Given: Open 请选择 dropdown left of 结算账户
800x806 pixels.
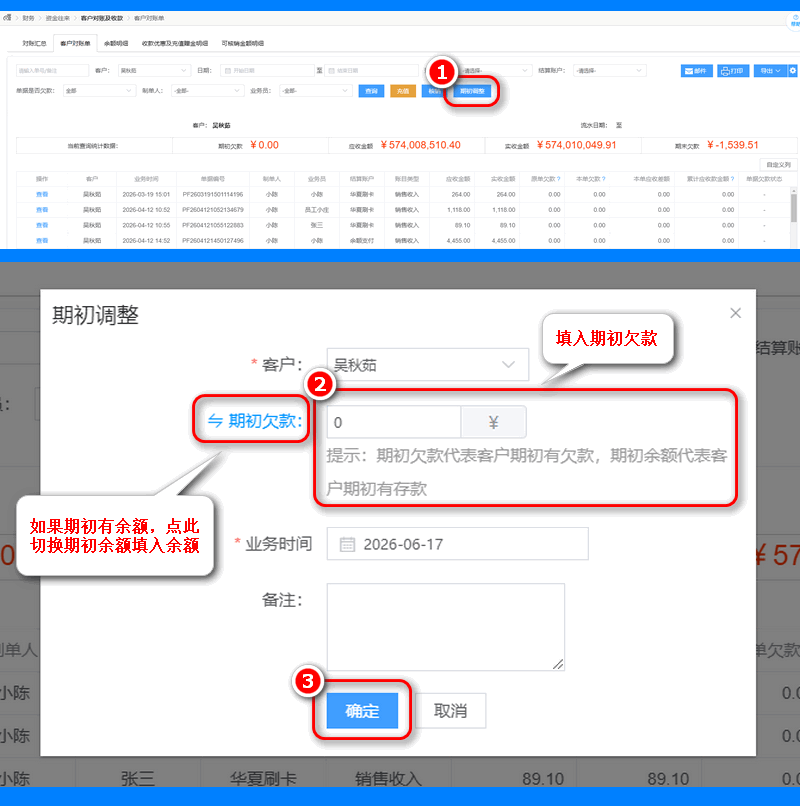Looking at the screenshot, I should coord(495,70).
